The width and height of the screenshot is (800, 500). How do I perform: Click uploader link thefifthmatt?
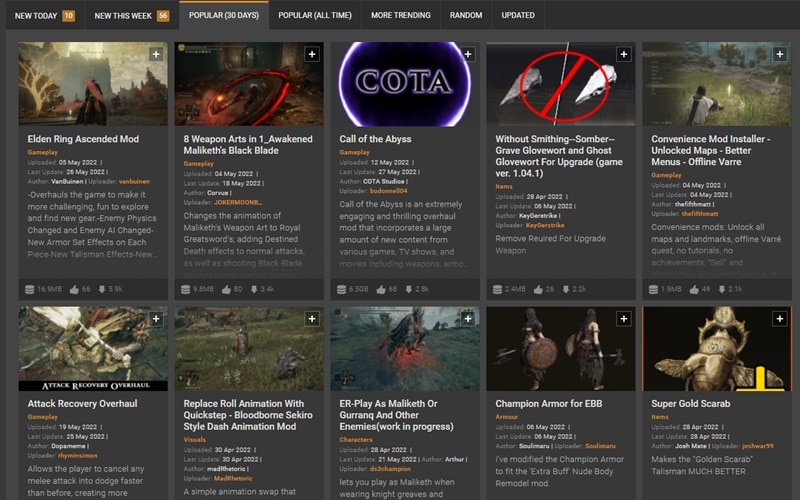[699, 214]
